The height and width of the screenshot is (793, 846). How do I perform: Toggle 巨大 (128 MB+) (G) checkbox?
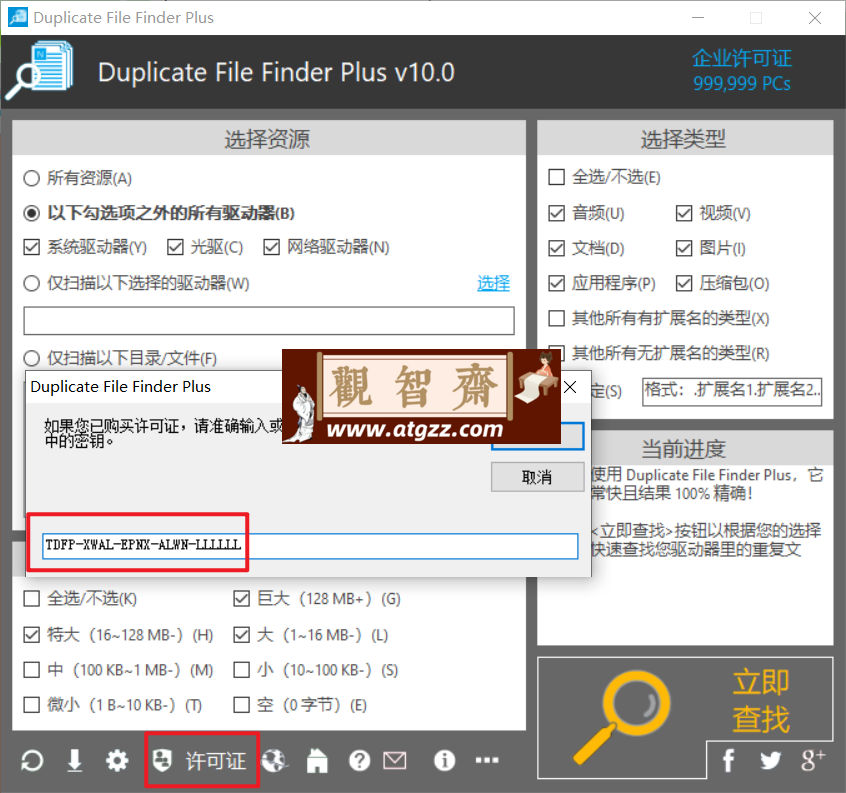(x=242, y=598)
